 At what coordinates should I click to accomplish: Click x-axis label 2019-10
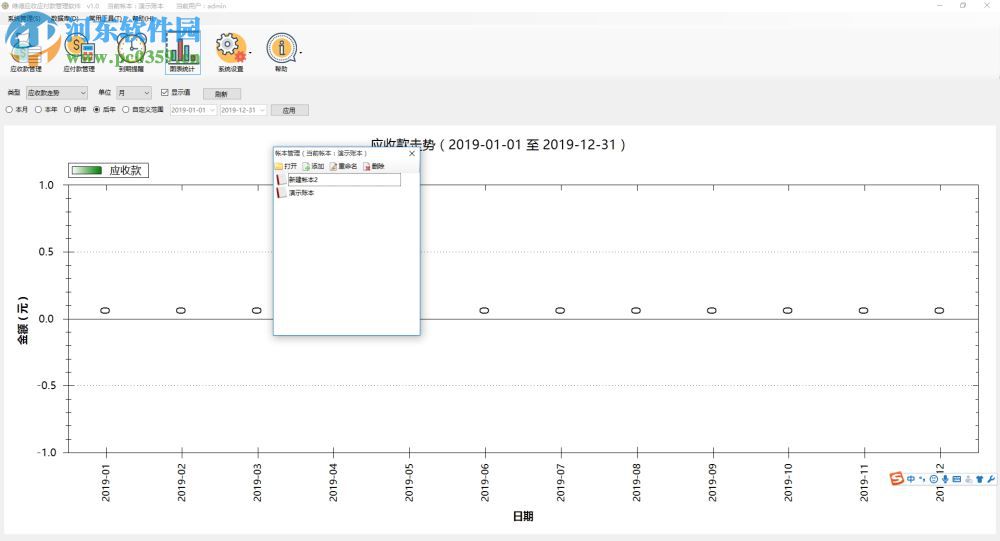pos(788,482)
